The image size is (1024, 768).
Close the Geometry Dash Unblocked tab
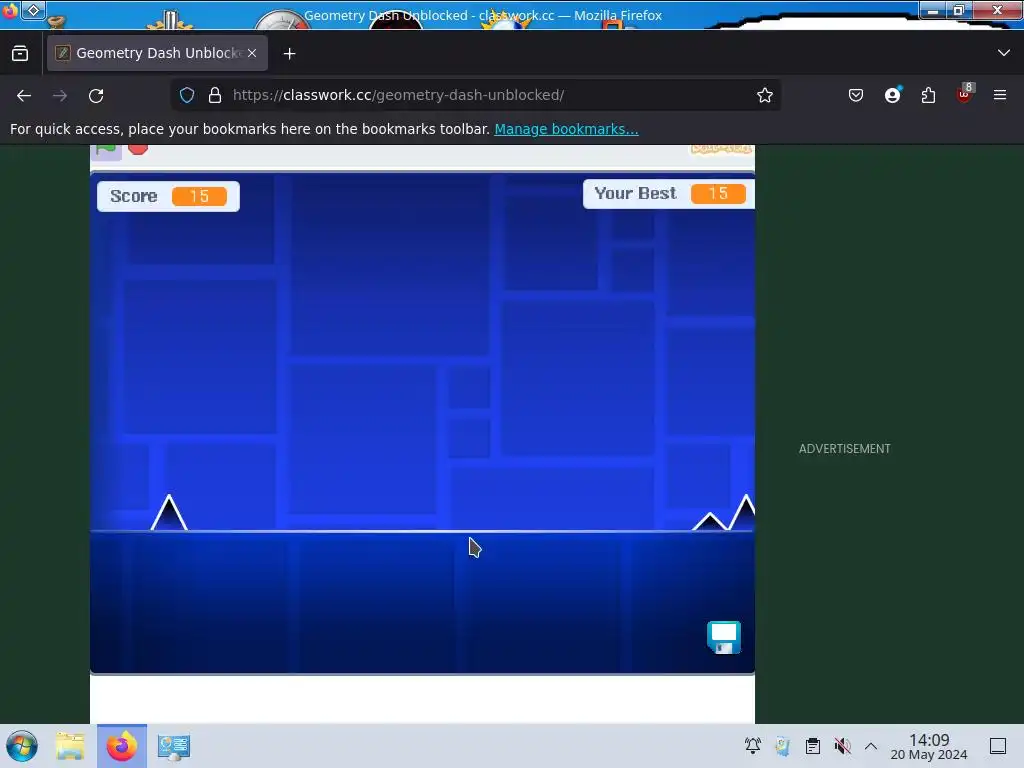pos(252,53)
